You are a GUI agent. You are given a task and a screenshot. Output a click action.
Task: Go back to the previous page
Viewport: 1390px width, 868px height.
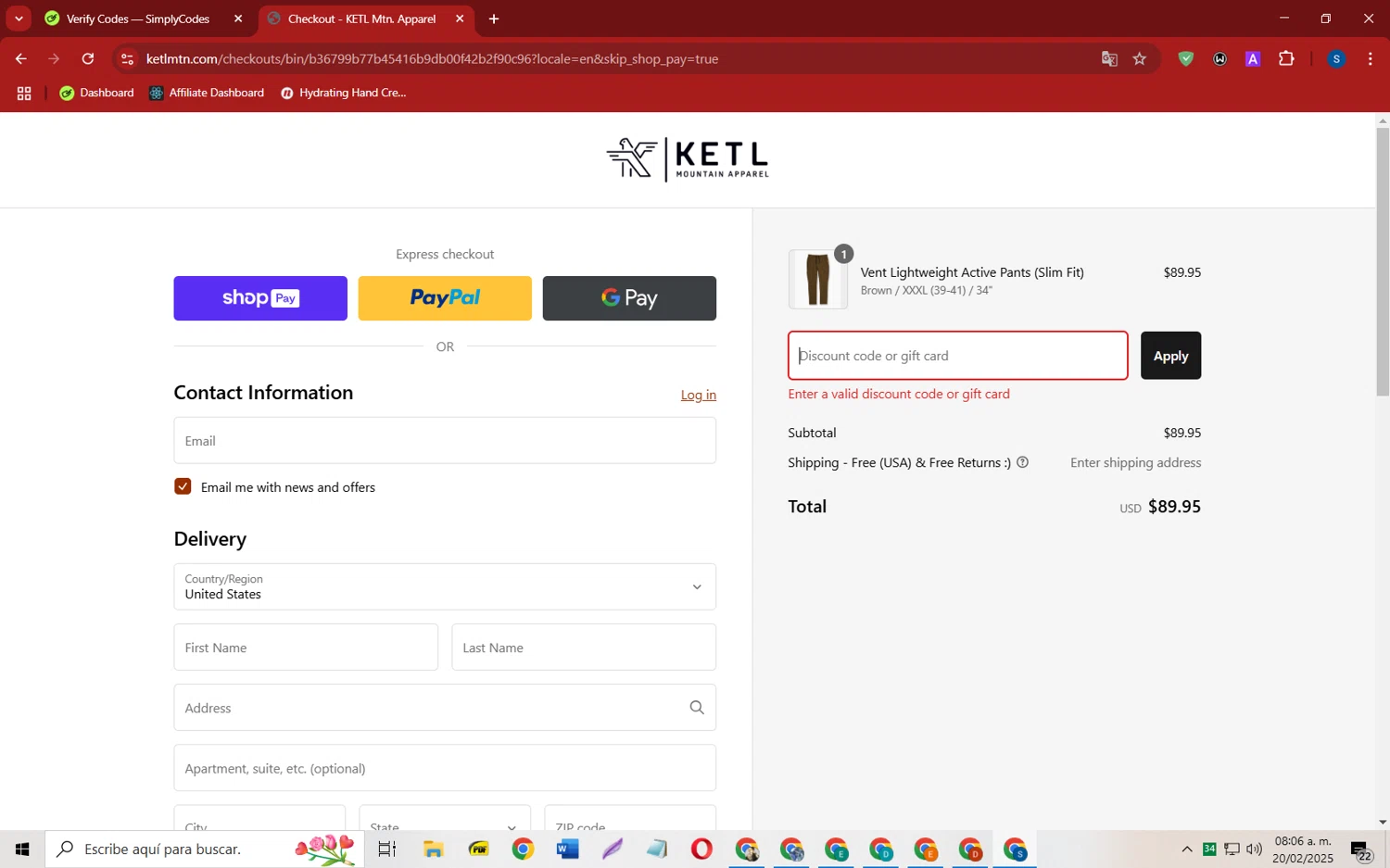20,58
